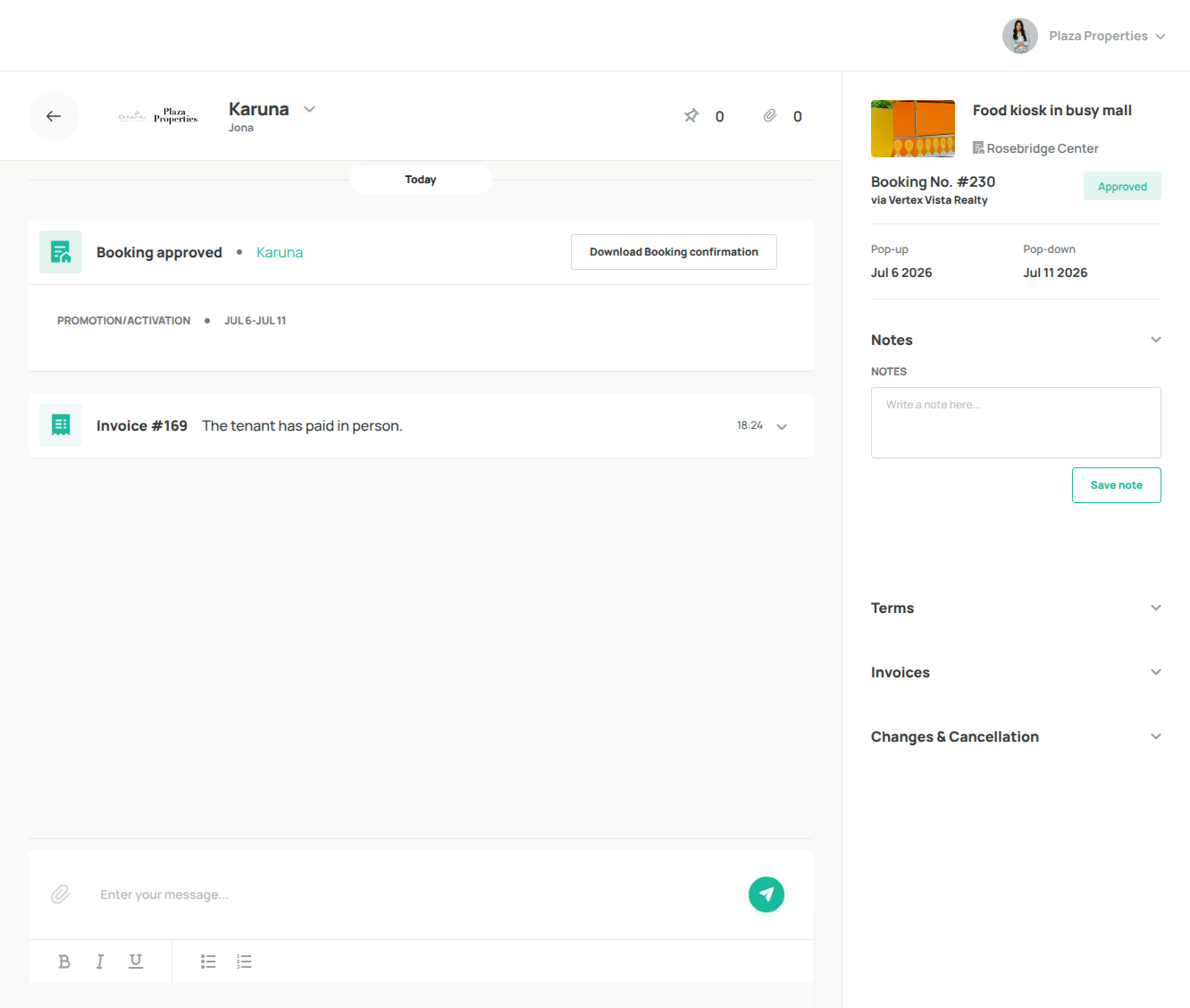Click the JUL 6-JUL 11 date range
The image size is (1190, 1008).
256,321
